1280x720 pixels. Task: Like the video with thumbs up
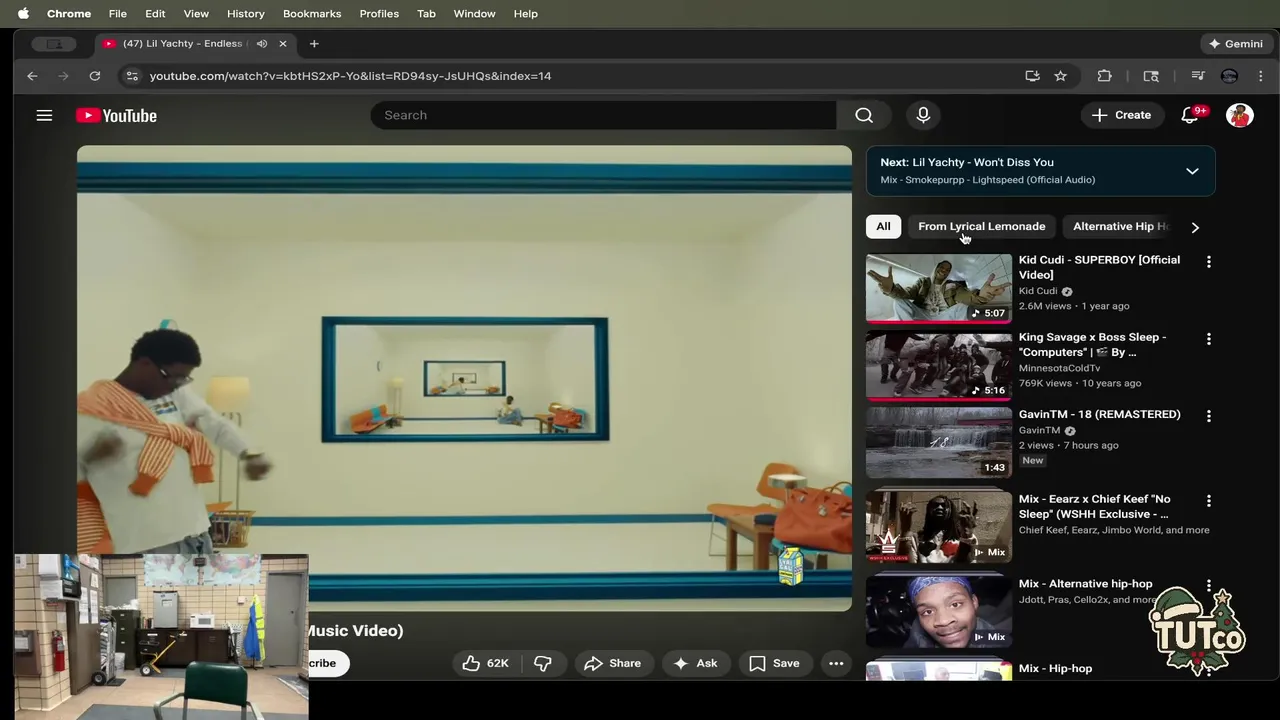click(486, 663)
